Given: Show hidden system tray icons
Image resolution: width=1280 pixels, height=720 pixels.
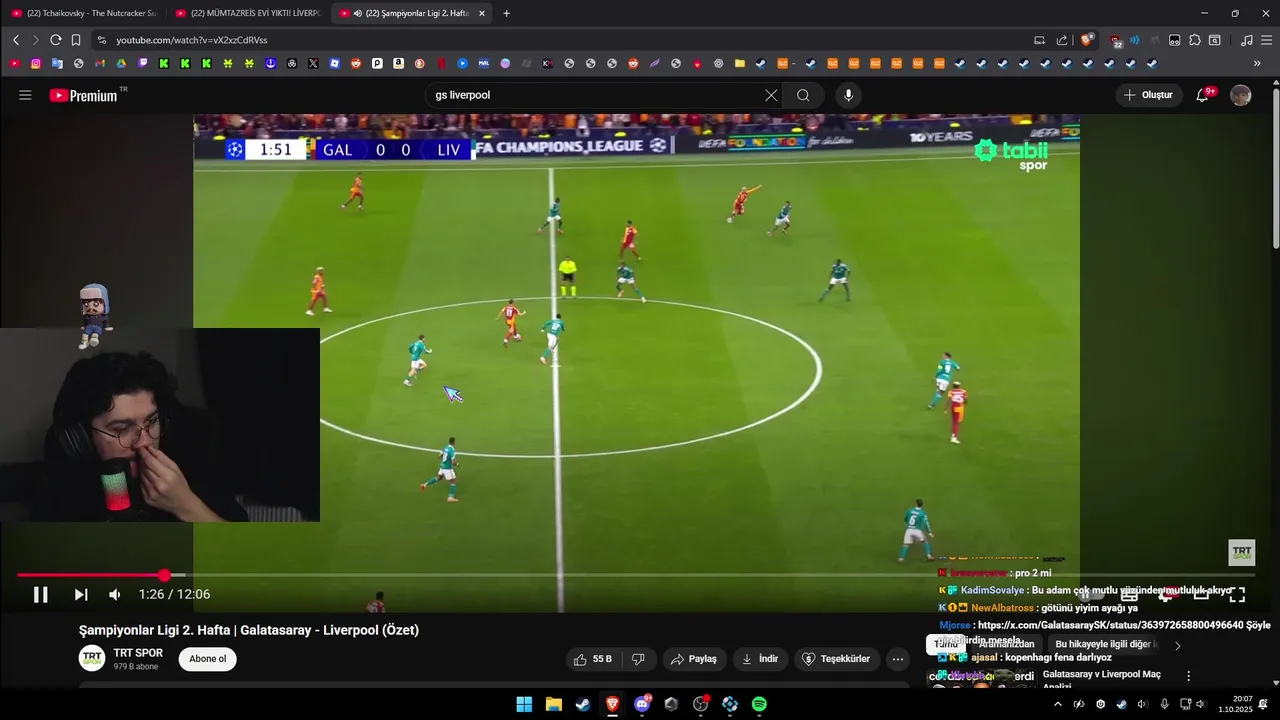Looking at the screenshot, I should 1058,704.
